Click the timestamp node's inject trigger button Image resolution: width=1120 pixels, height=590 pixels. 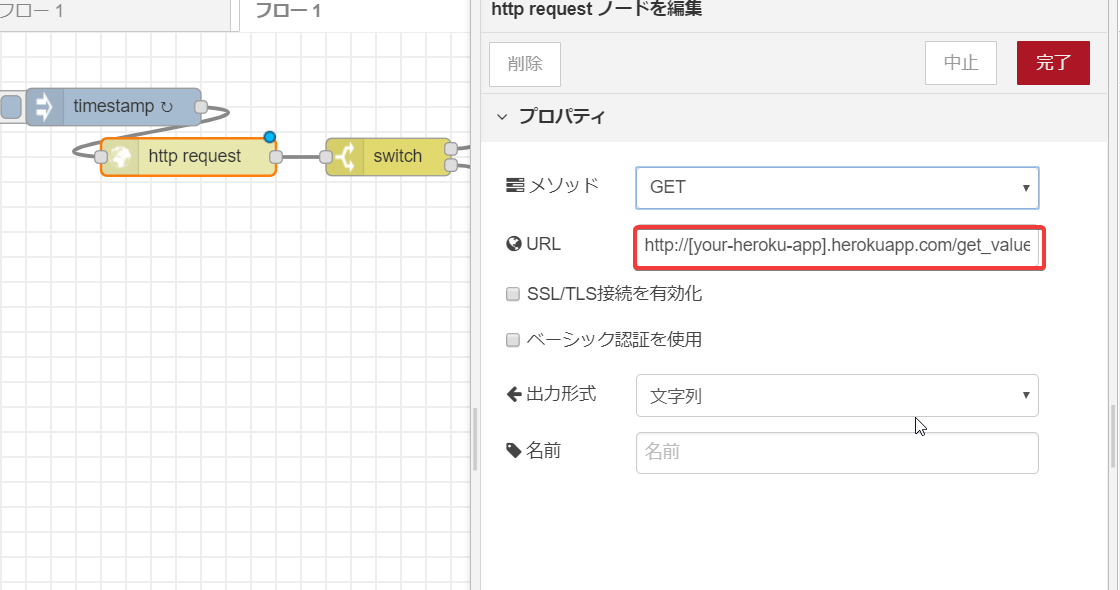click(x=10, y=107)
